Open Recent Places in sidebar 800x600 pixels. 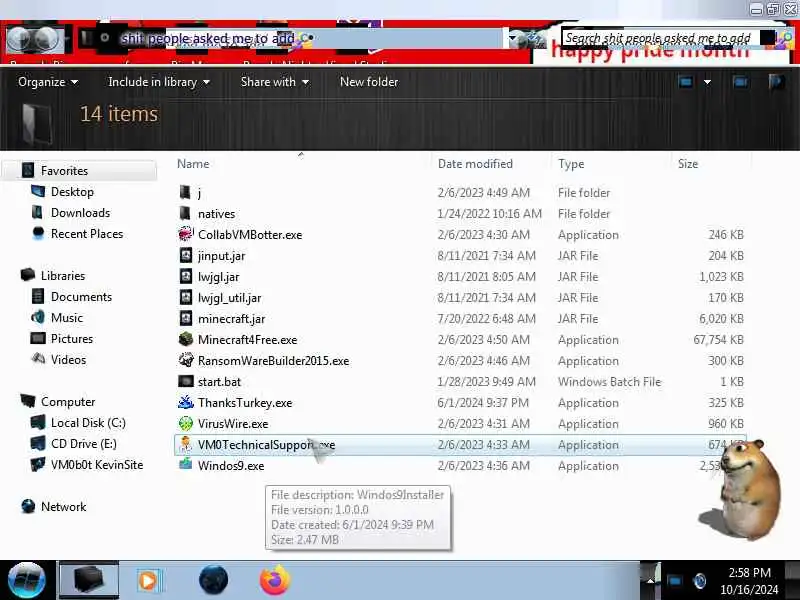[x=87, y=233]
